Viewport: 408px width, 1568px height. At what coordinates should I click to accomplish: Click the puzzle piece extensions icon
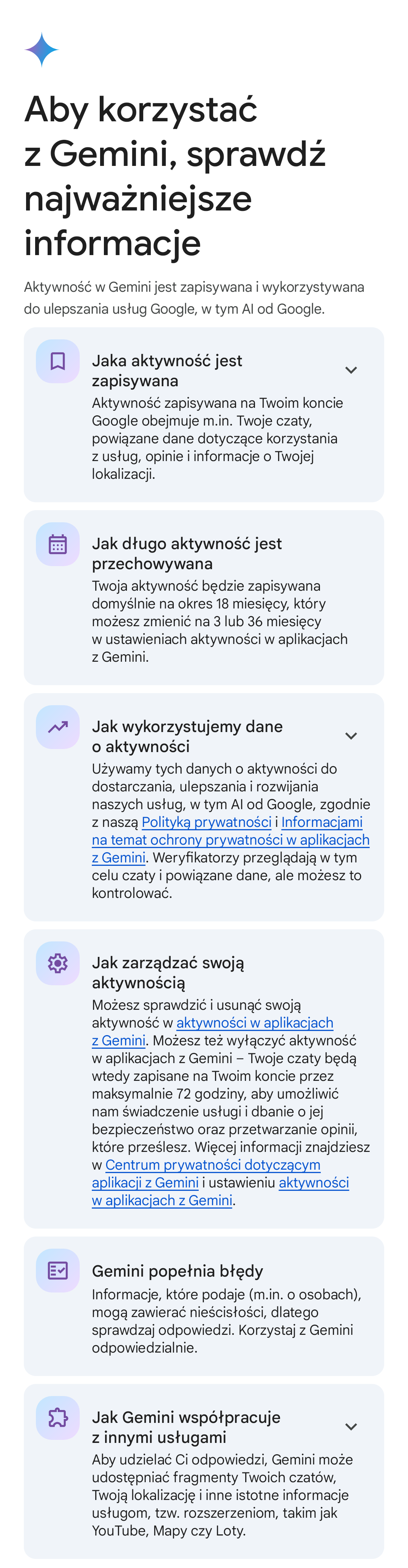coord(58,1418)
